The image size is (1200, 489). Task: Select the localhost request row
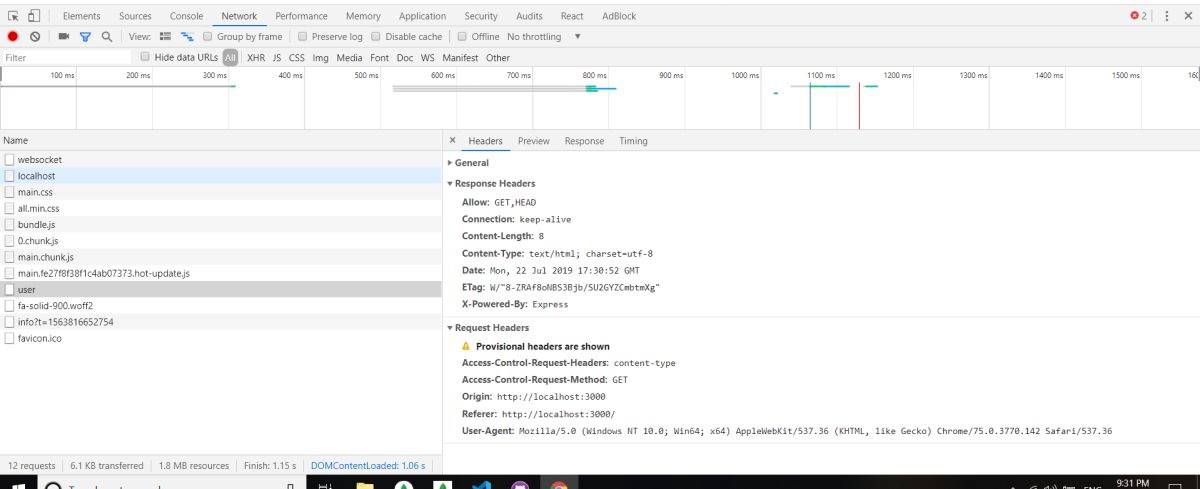click(x=220, y=176)
